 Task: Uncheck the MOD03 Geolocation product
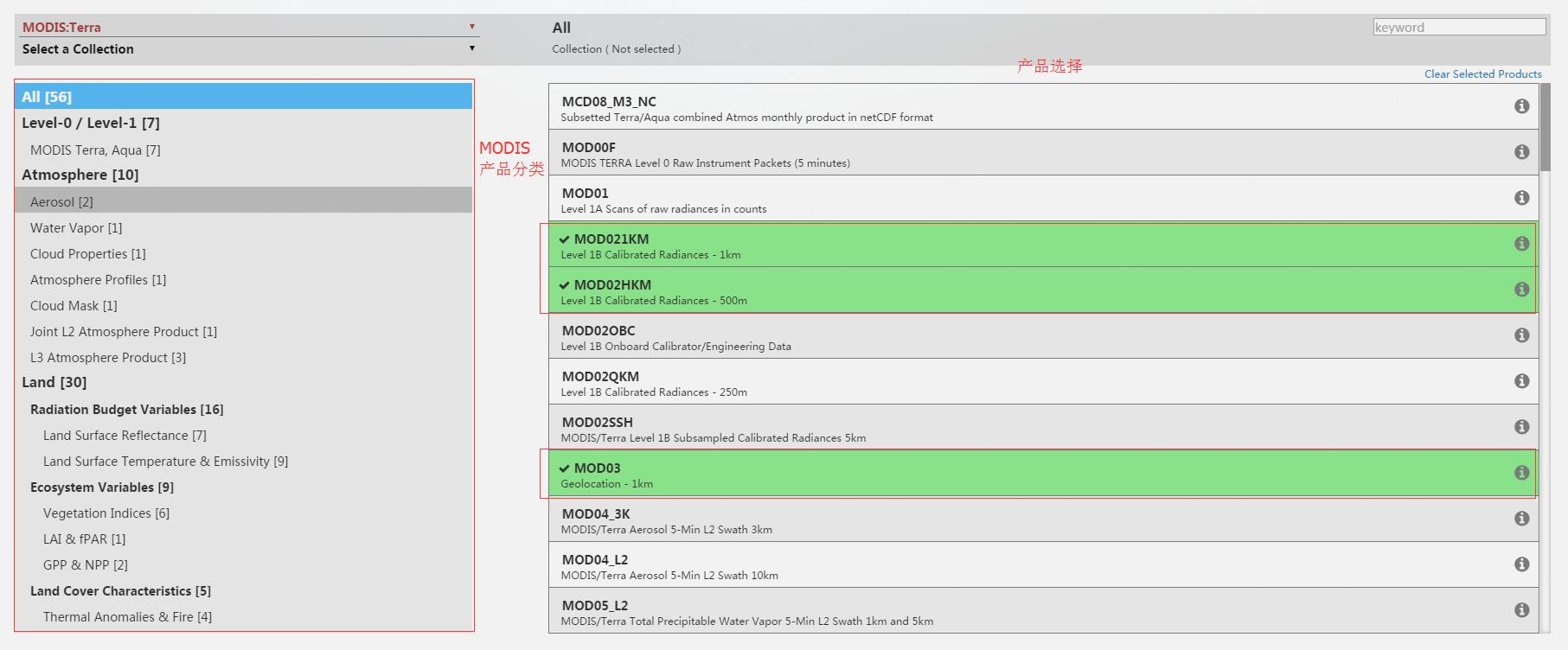tap(1043, 474)
